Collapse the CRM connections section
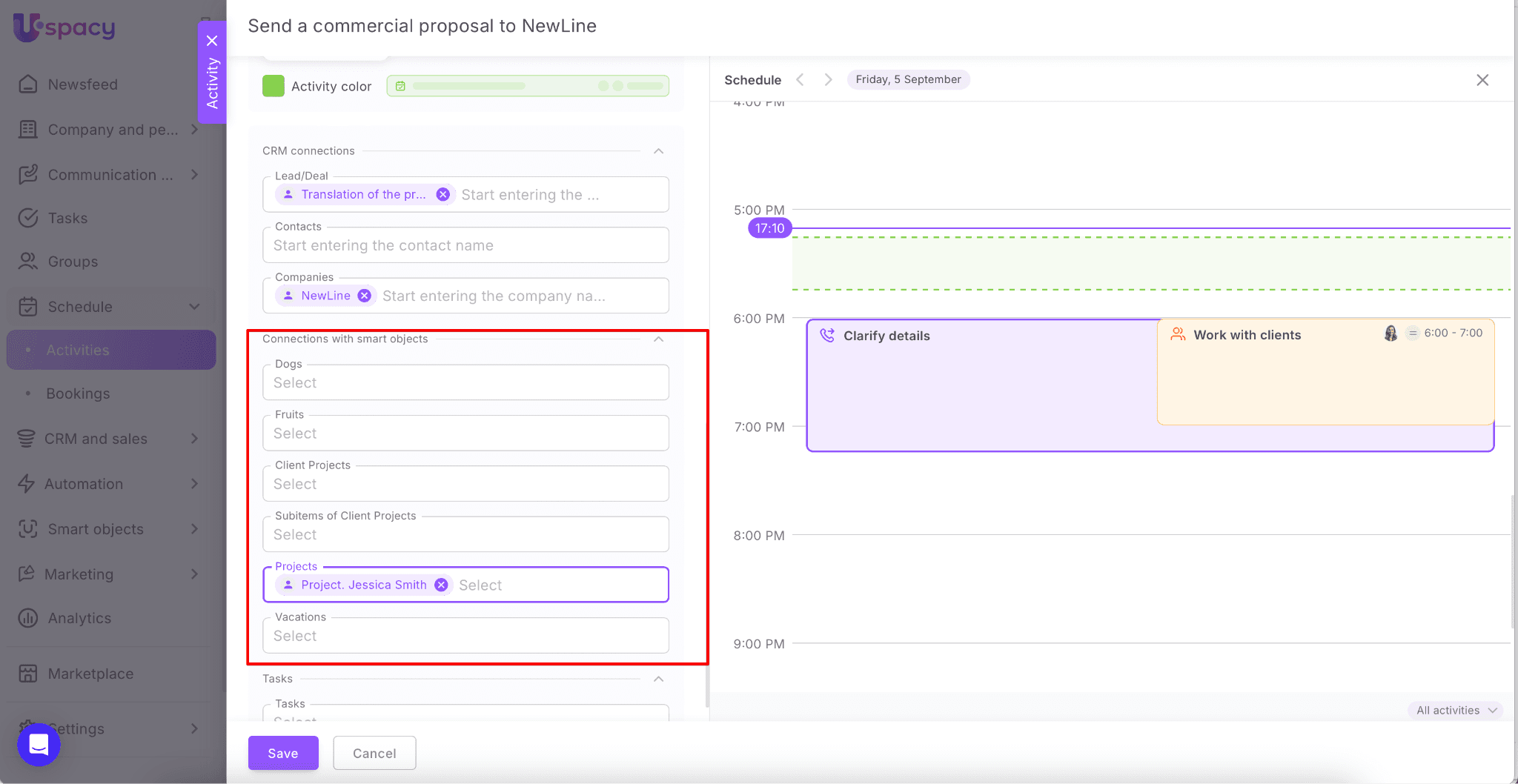The width and height of the screenshot is (1518, 784). coord(658,151)
